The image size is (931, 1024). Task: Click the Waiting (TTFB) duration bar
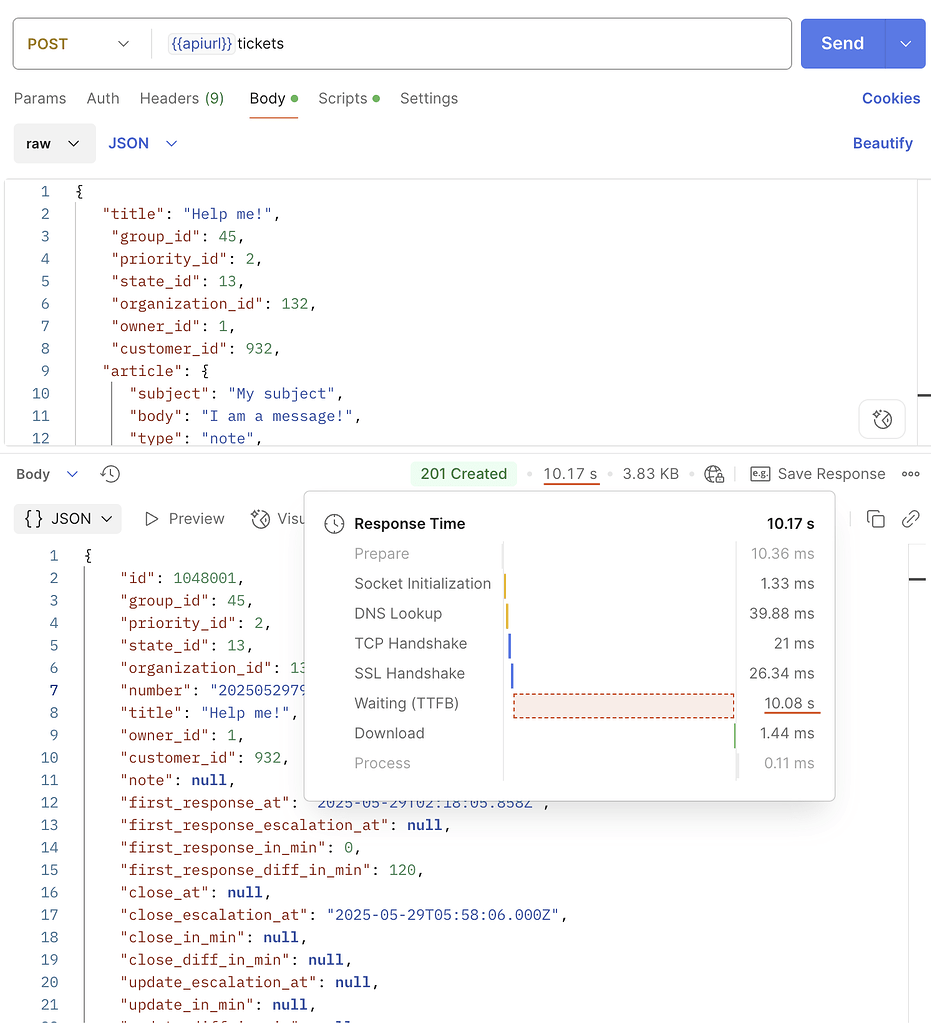[622, 703]
